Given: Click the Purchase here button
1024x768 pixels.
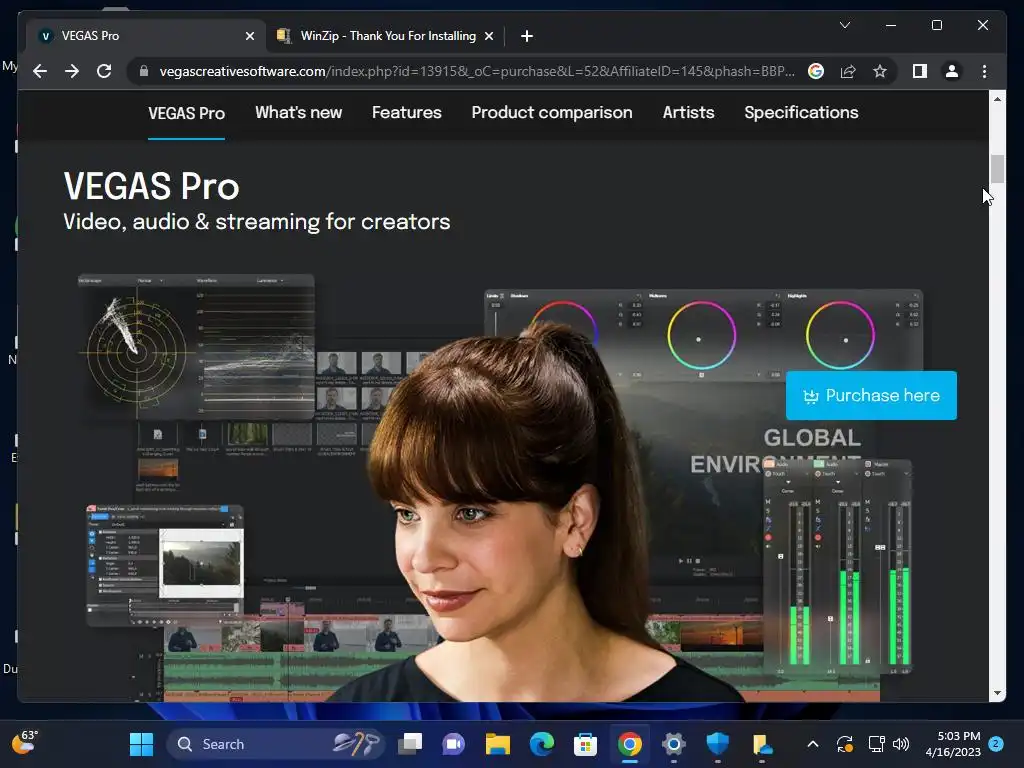Looking at the screenshot, I should (x=871, y=395).
